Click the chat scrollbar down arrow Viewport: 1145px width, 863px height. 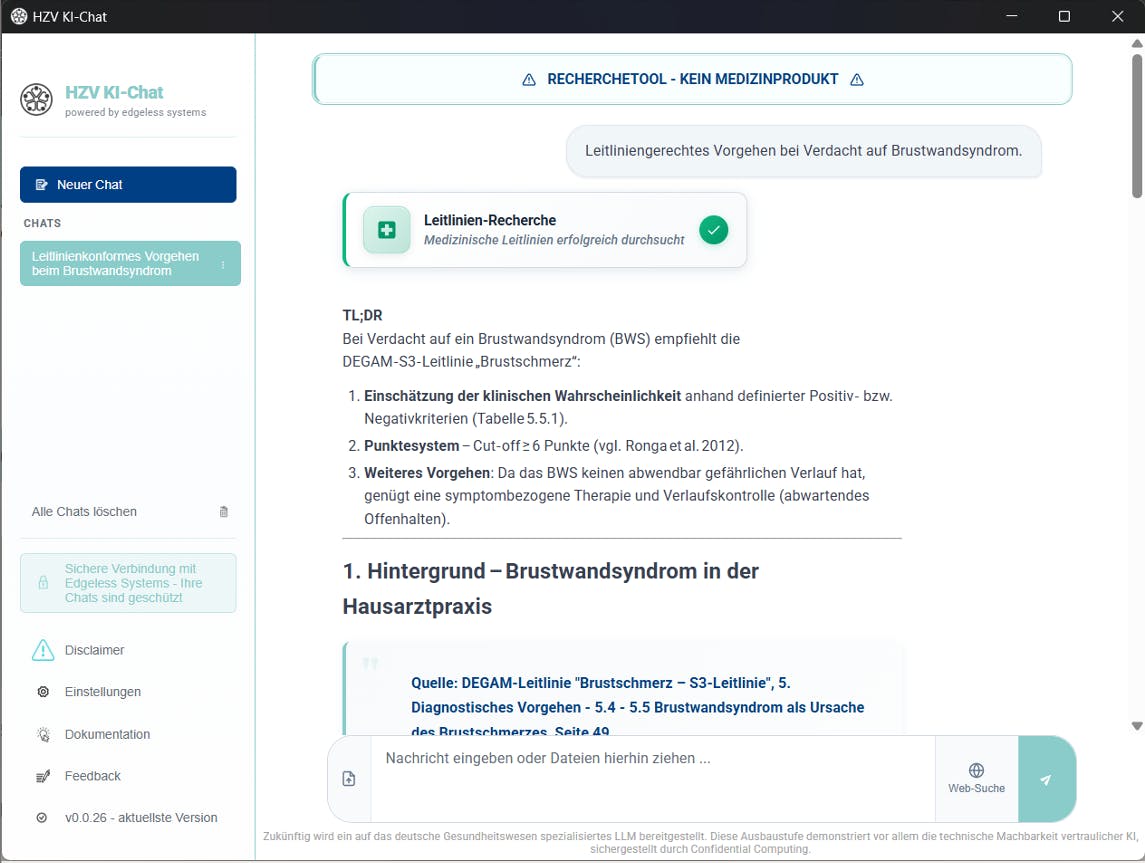(1136, 726)
